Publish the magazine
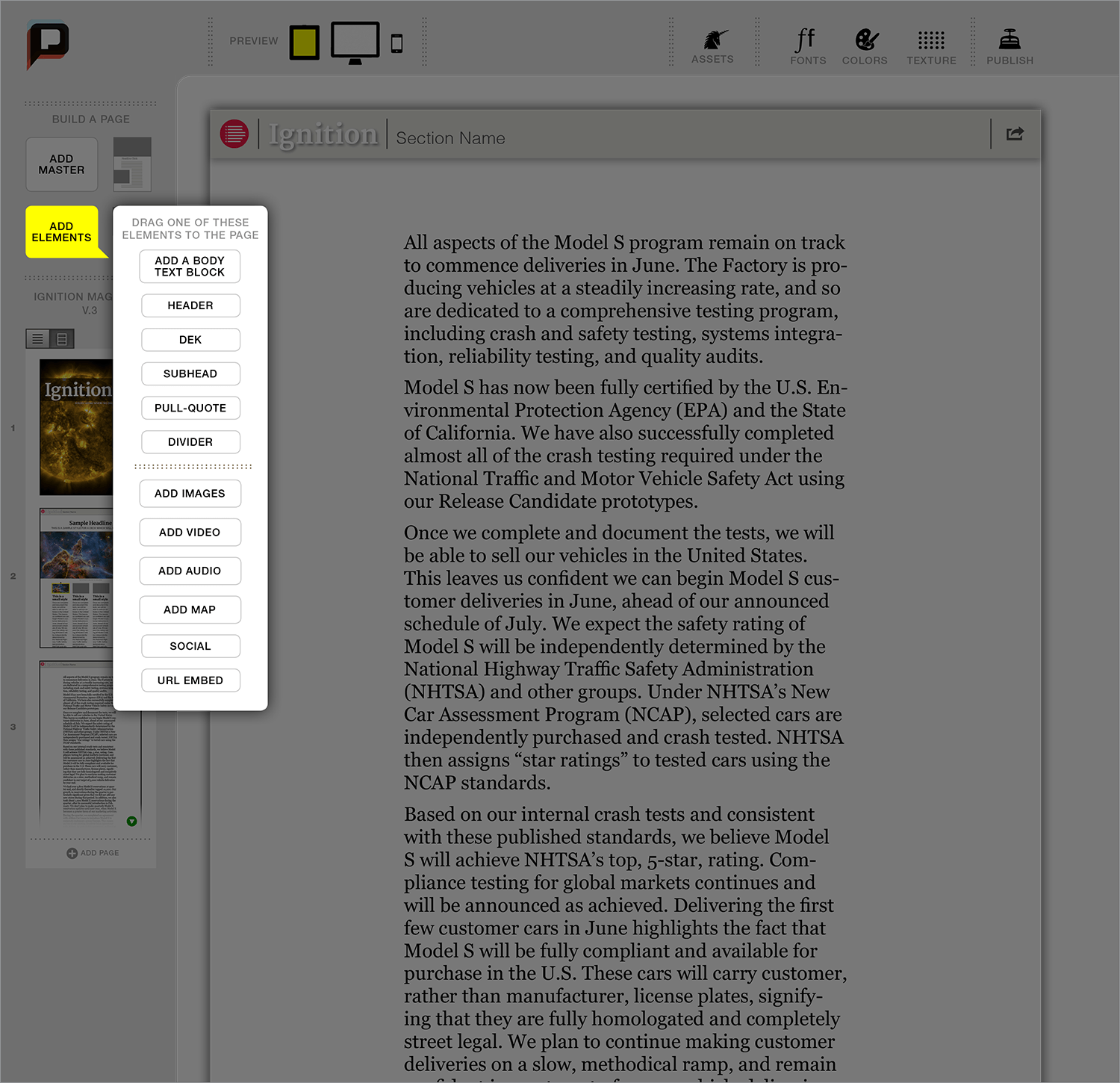 [x=1009, y=47]
